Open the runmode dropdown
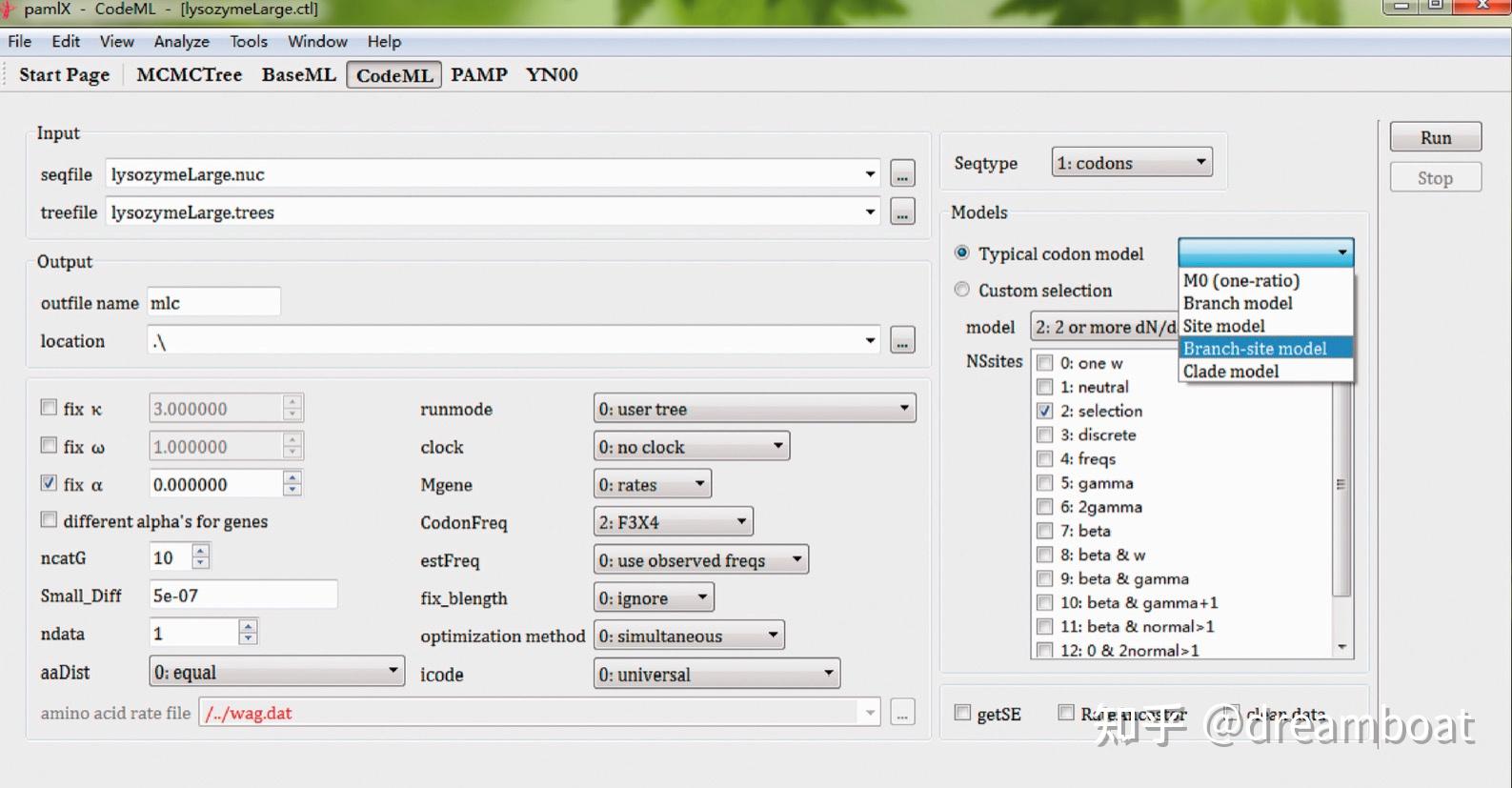The image size is (1512, 788). pos(755,409)
